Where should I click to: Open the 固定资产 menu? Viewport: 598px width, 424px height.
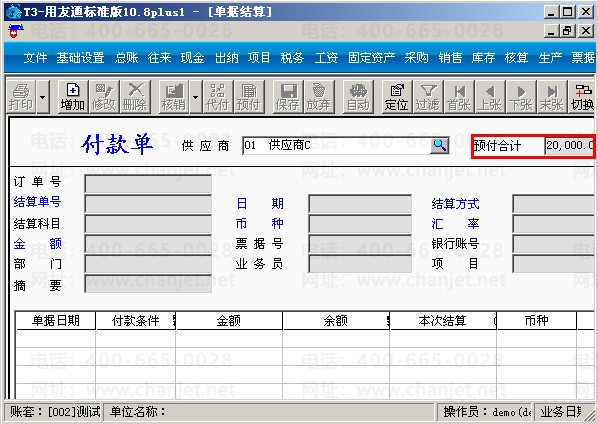[371, 58]
